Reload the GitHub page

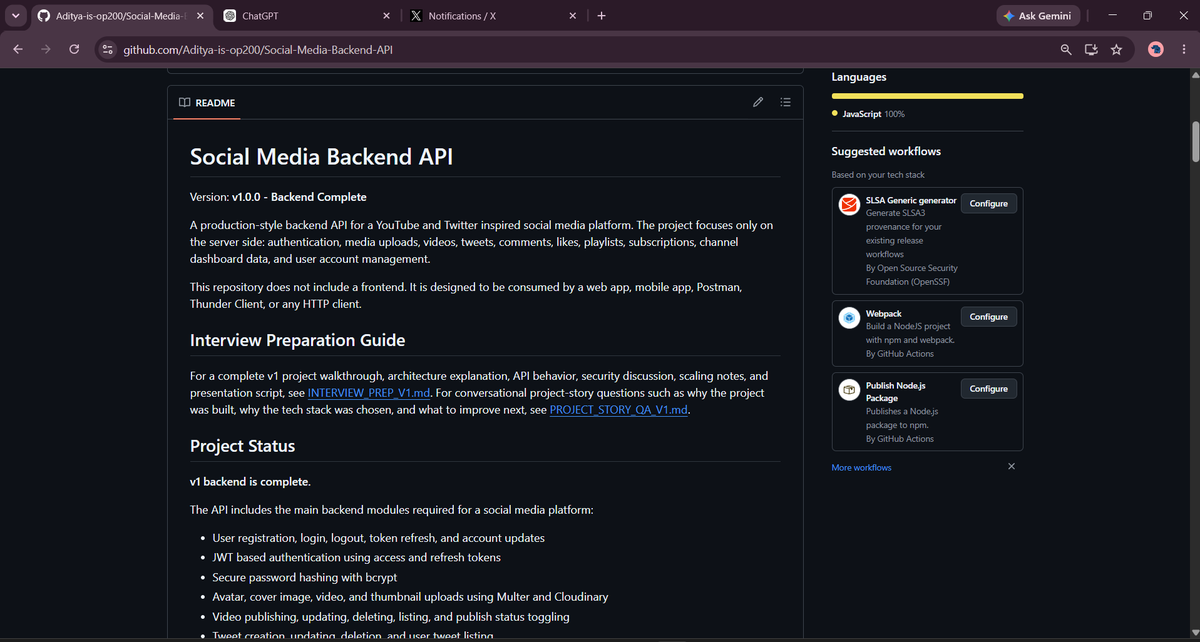(x=74, y=49)
